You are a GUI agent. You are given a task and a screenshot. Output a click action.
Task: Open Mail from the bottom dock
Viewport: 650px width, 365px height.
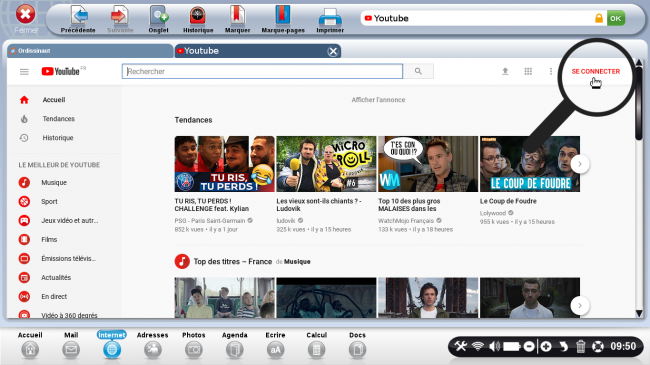tap(71, 345)
